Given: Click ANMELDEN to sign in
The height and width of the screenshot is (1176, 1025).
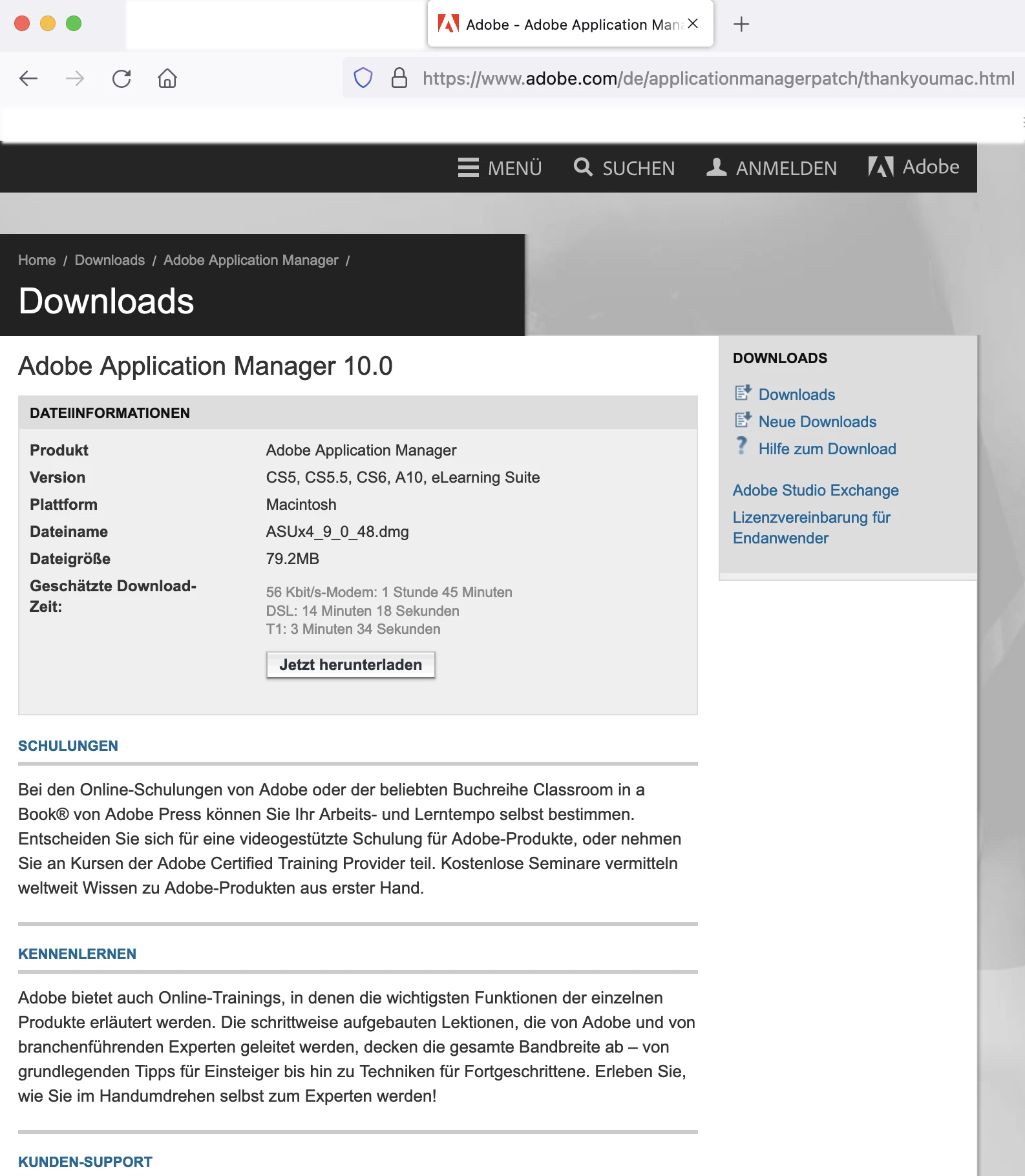Looking at the screenshot, I should 772,168.
